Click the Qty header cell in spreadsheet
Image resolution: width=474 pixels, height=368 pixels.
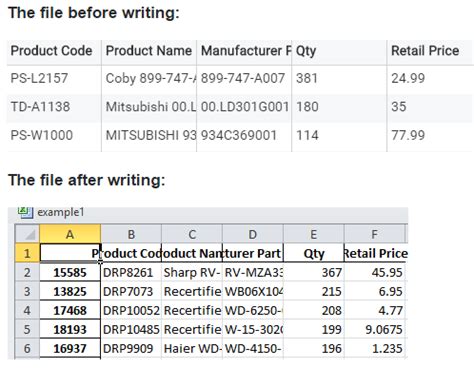click(x=314, y=253)
